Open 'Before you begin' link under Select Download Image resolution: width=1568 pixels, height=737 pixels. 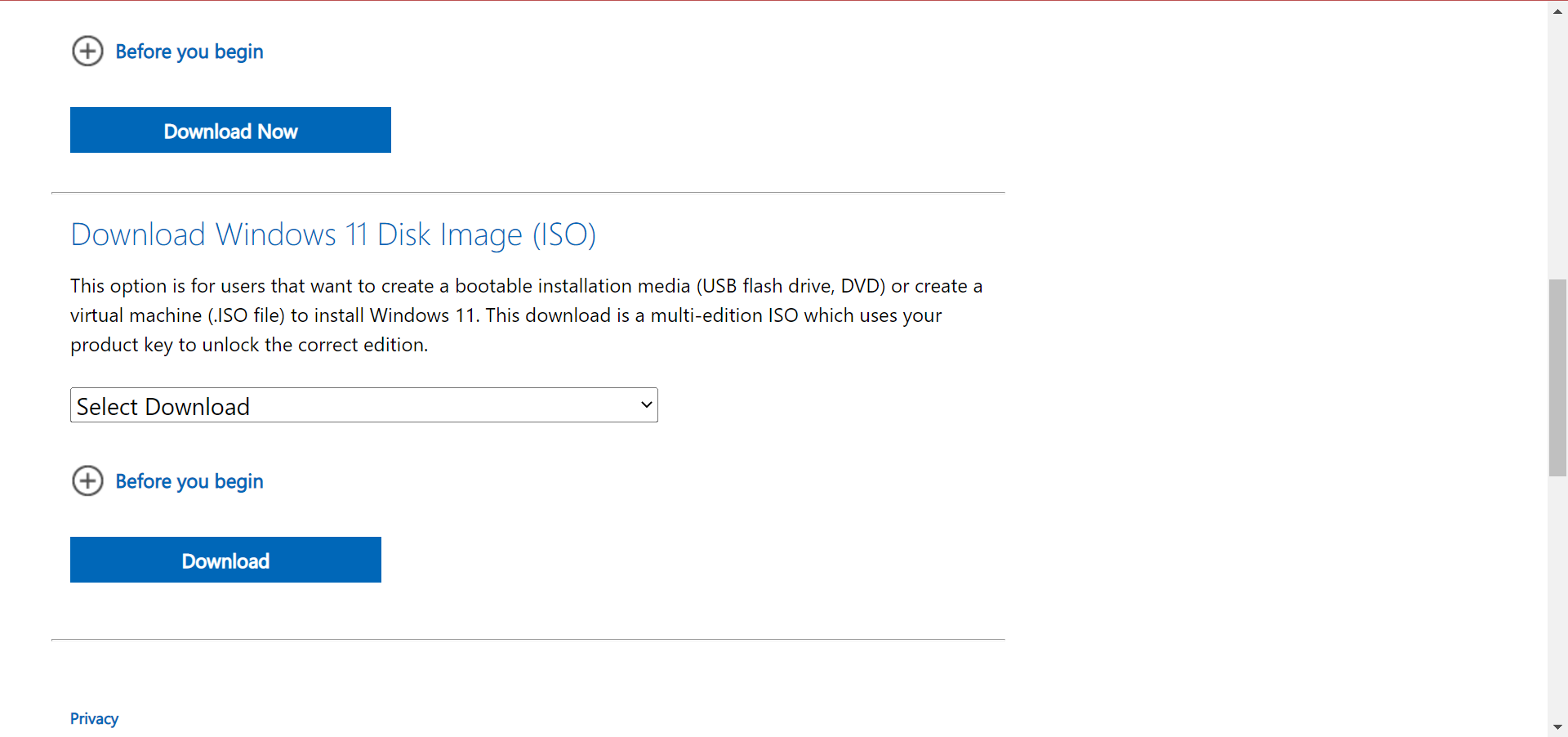pos(189,481)
